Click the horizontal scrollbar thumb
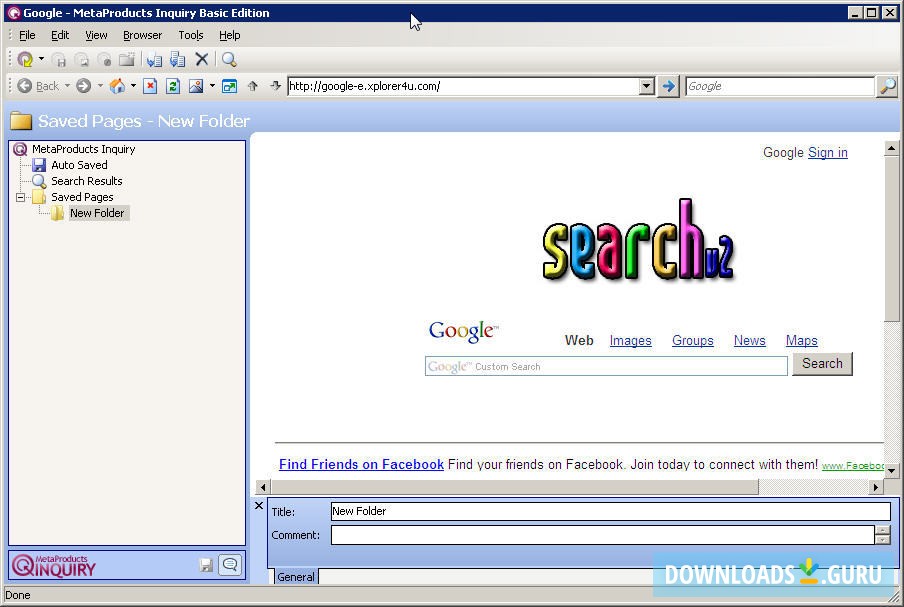The width and height of the screenshot is (904, 607). (514, 487)
